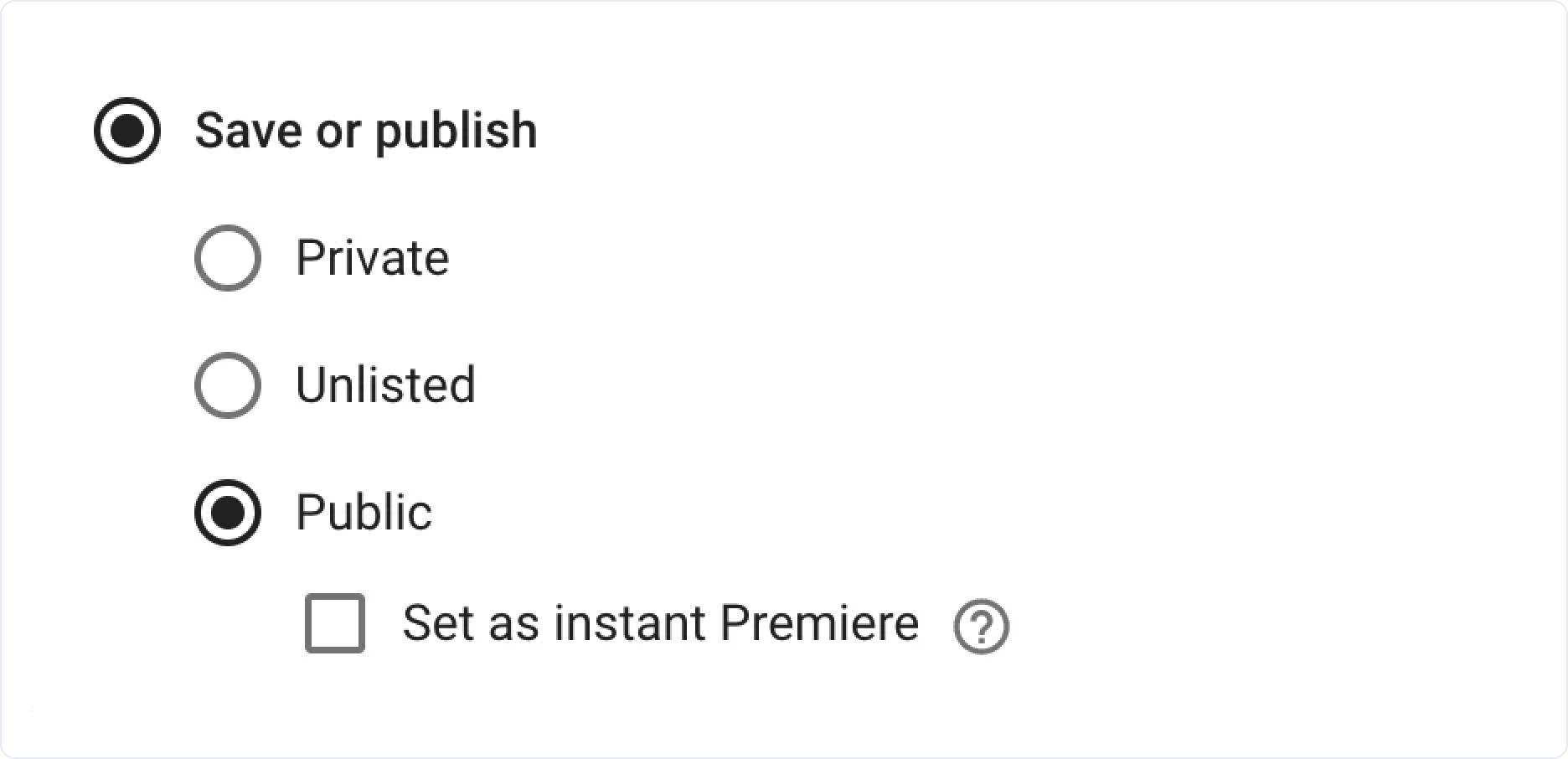Set video visibility to Unlisted

pos(228,385)
